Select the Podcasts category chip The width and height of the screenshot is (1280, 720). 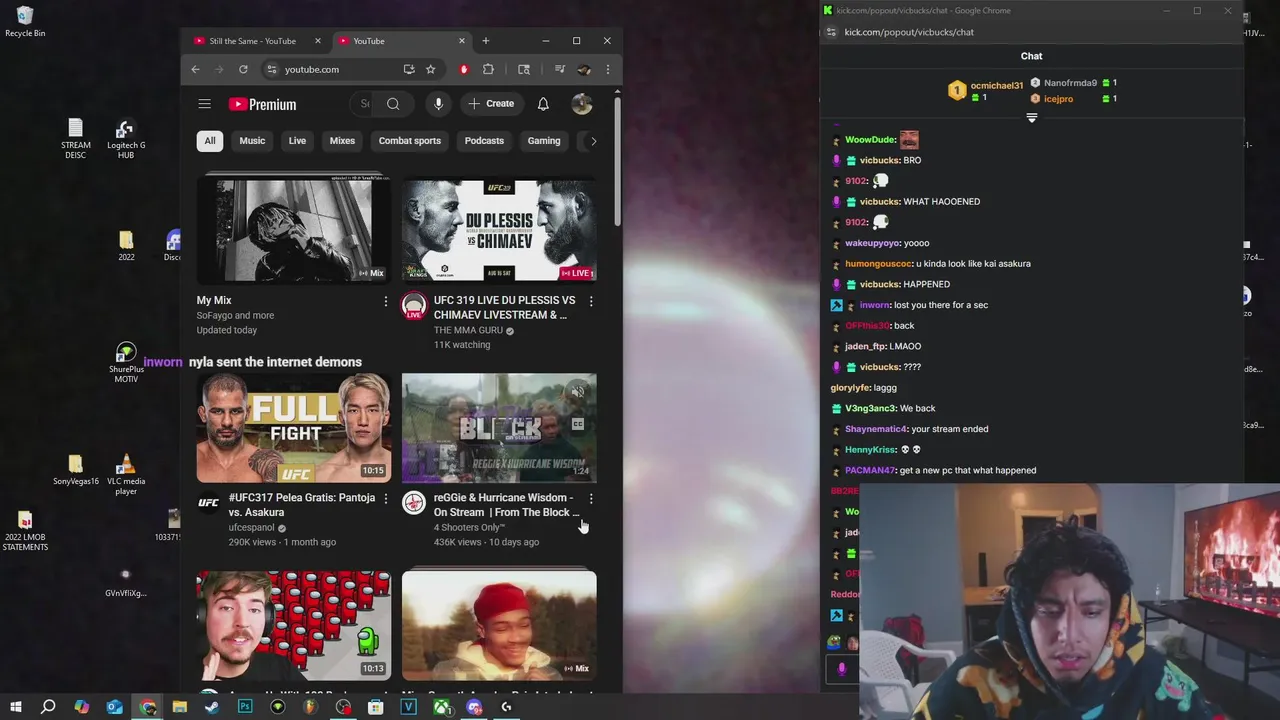[x=484, y=141]
